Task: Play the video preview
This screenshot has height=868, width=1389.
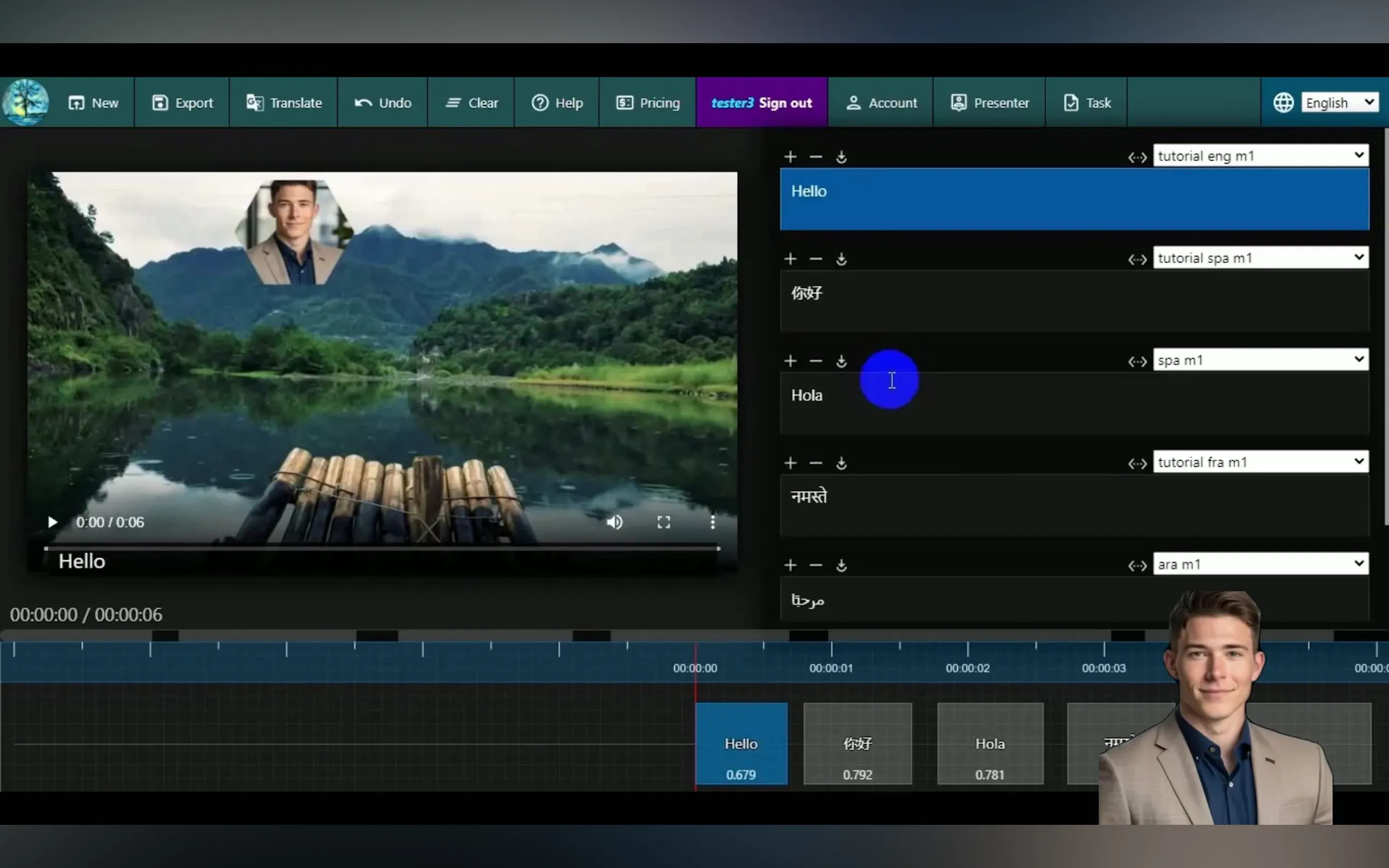Action: [52, 522]
